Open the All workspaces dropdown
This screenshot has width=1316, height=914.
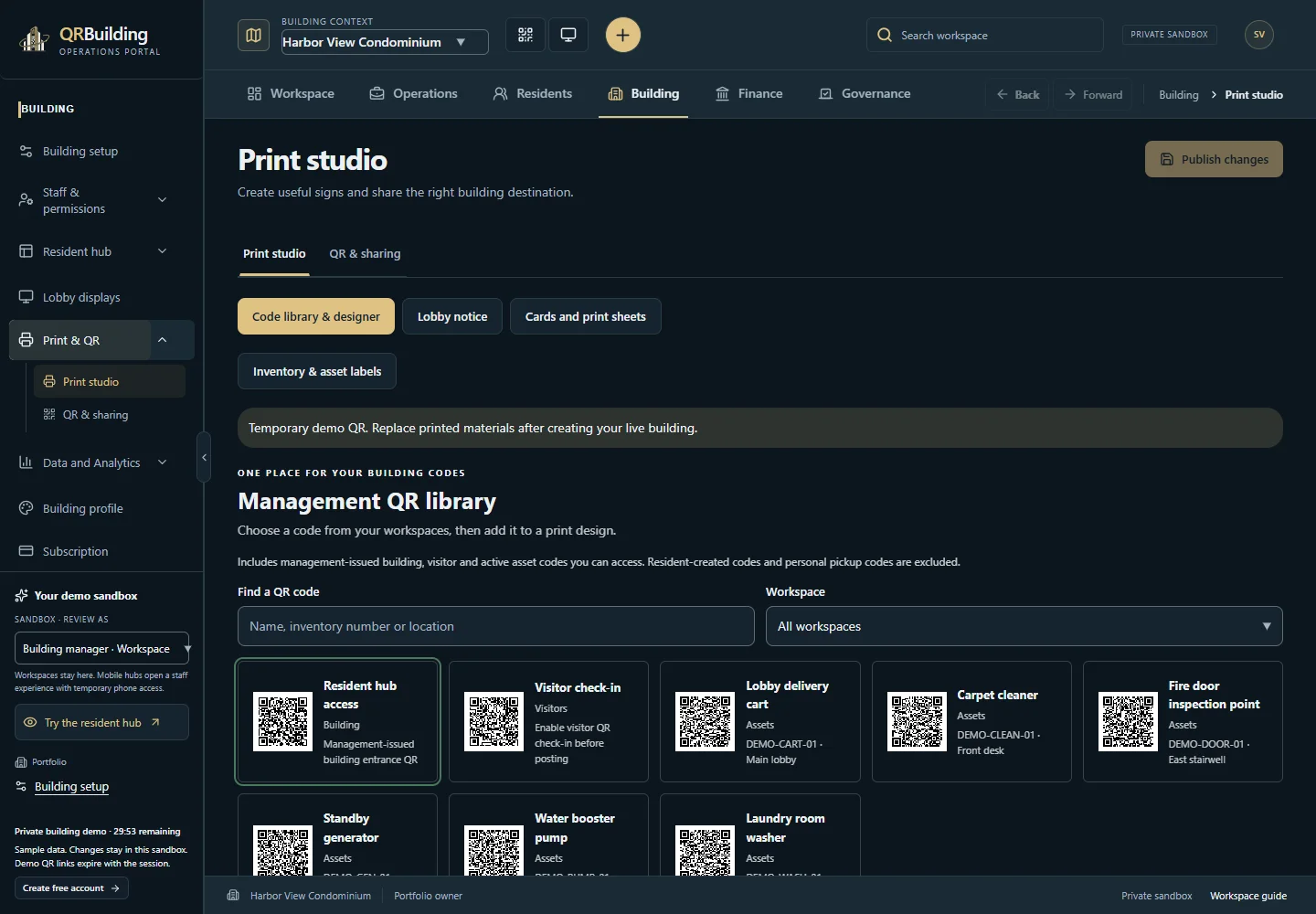tap(1024, 626)
